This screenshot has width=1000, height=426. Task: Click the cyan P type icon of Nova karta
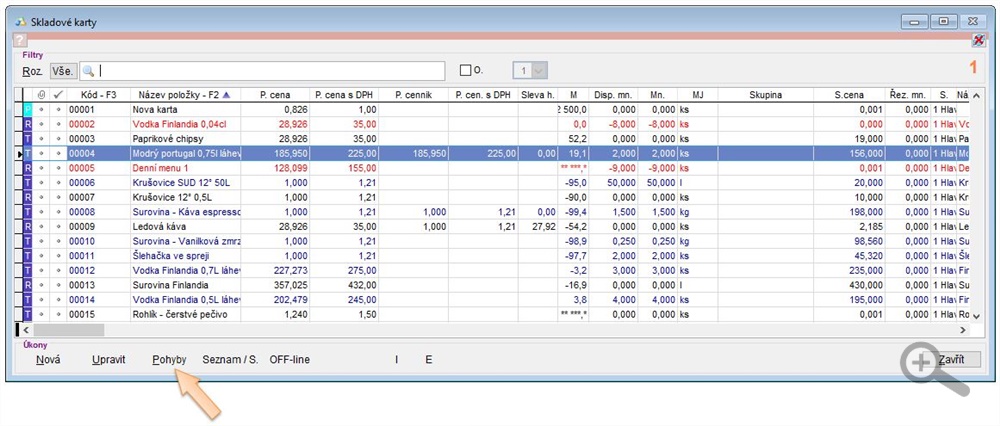coord(28,109)
